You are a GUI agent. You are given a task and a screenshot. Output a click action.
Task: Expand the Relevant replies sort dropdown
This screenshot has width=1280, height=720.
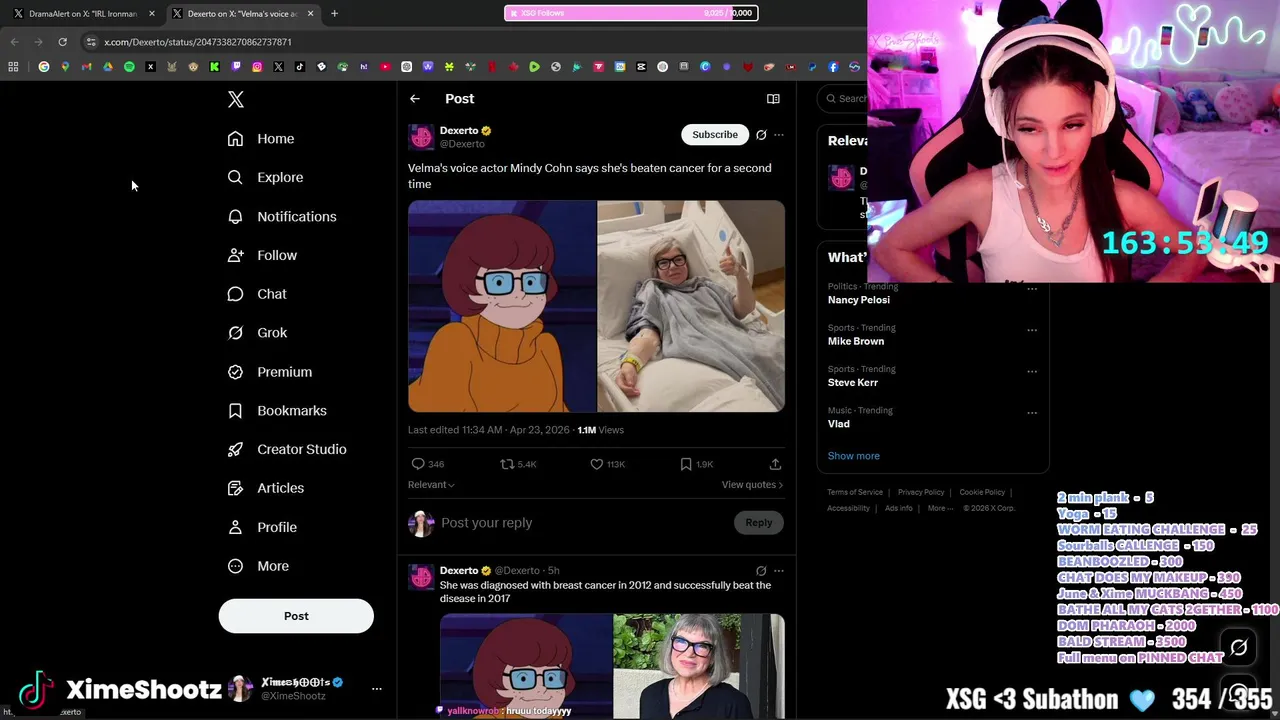431,485
